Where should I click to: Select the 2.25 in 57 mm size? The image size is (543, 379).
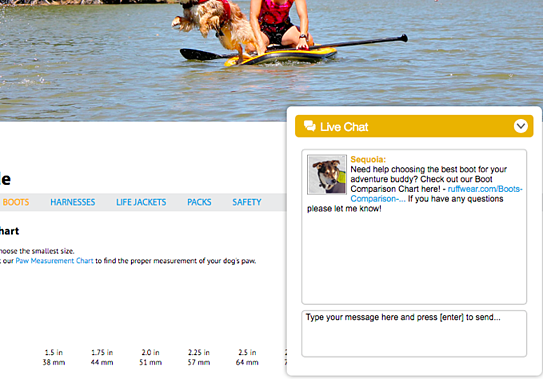pos(199,357)
